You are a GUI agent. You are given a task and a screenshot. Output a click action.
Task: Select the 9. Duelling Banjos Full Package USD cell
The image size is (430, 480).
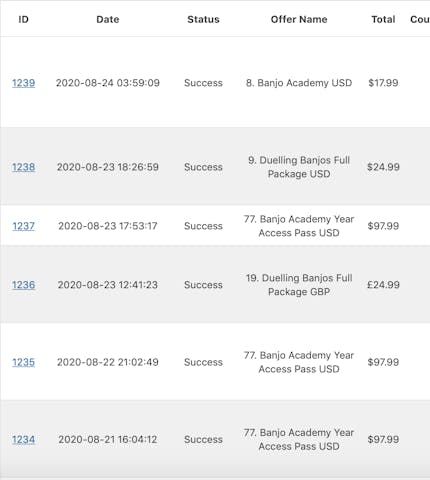point(299,167)
